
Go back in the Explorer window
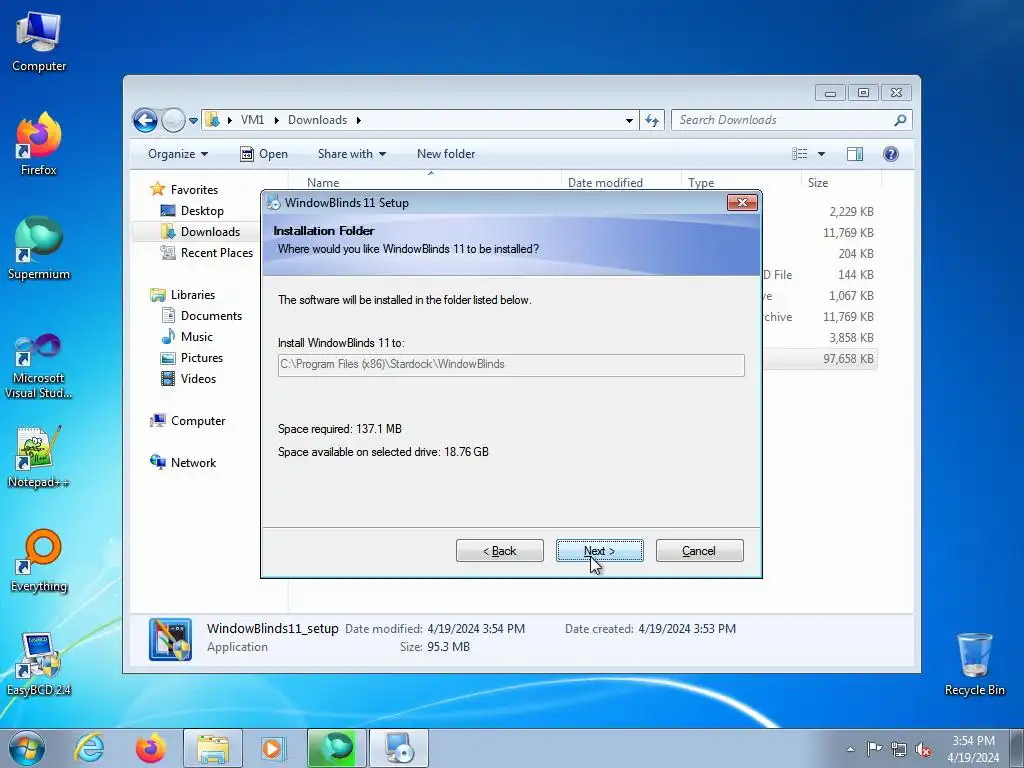coord(145,120)
